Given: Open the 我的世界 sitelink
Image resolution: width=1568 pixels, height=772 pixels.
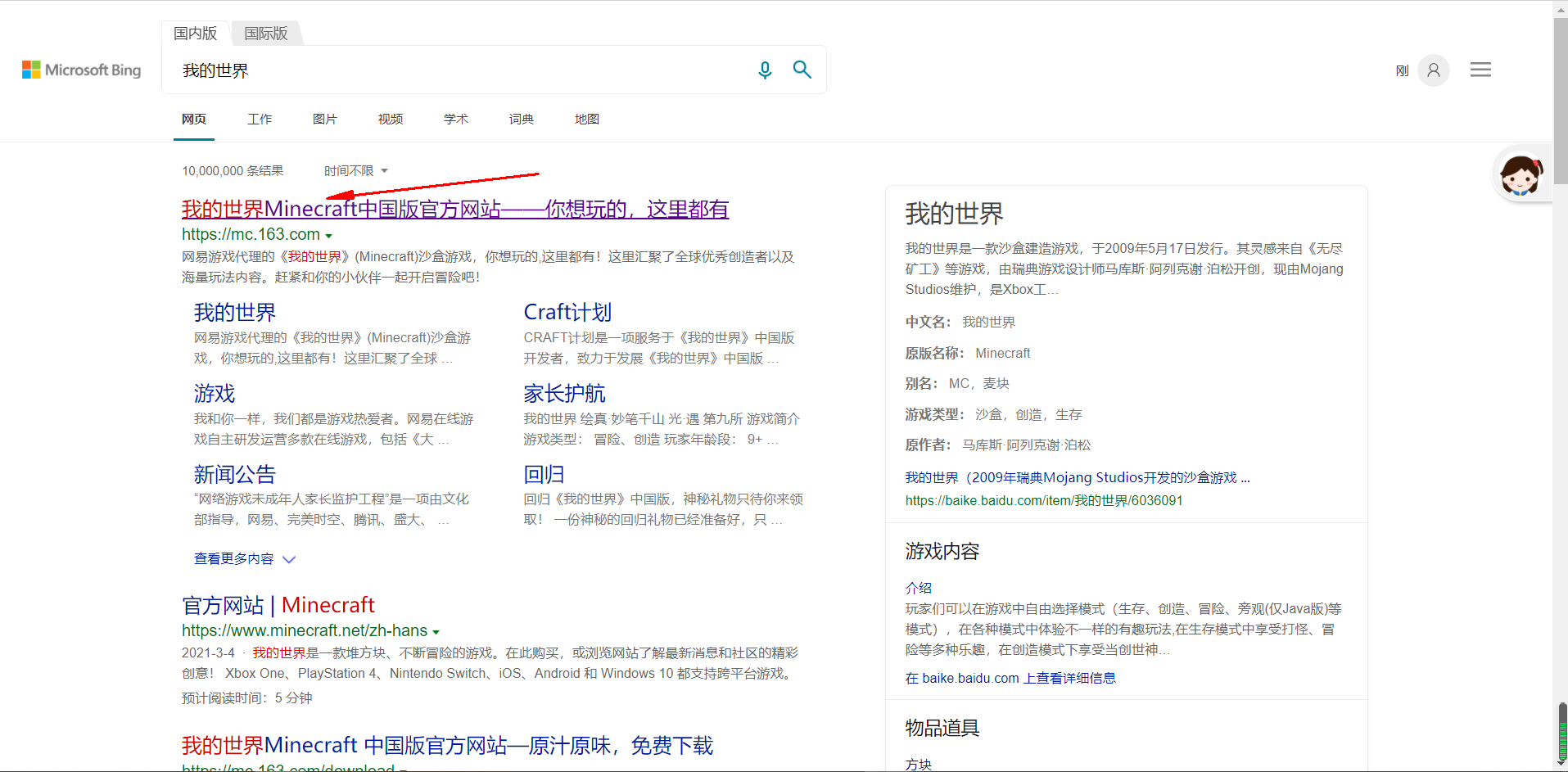Looking at the screenshot, I should tap(235, 313).
